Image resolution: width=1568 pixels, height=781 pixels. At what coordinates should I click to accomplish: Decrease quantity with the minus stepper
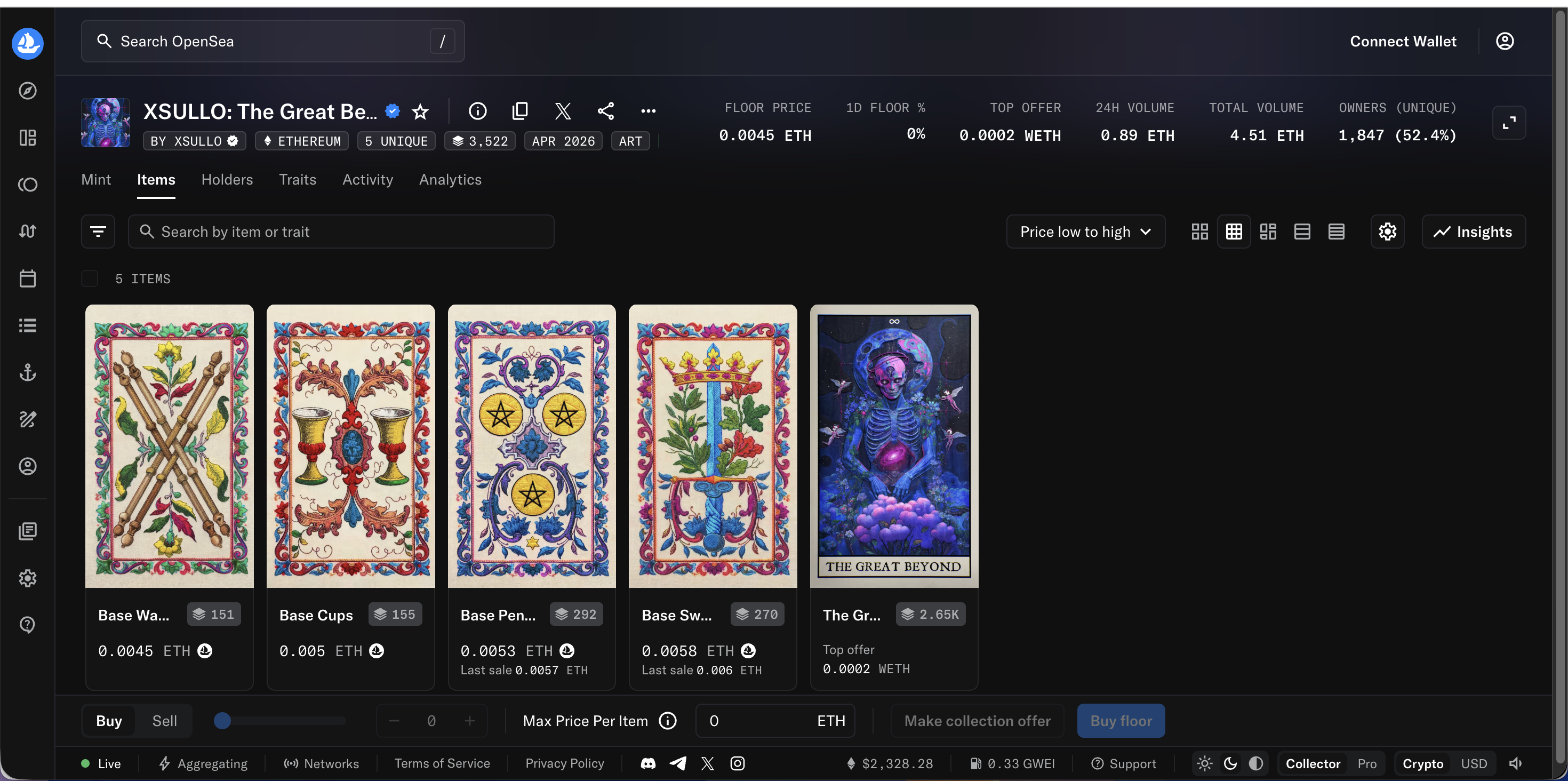394,721
